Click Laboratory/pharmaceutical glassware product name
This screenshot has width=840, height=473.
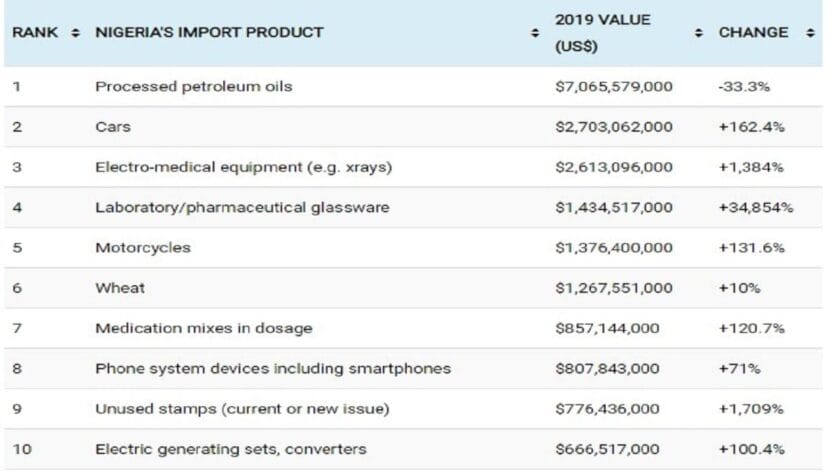tap(242, 208)
